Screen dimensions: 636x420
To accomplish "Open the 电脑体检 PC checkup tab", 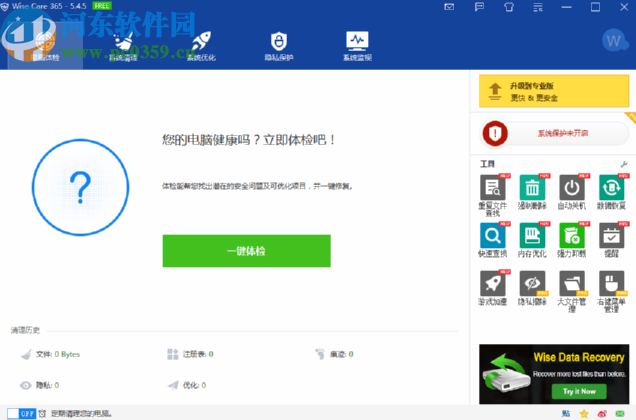I will click(x=45, y=45).
